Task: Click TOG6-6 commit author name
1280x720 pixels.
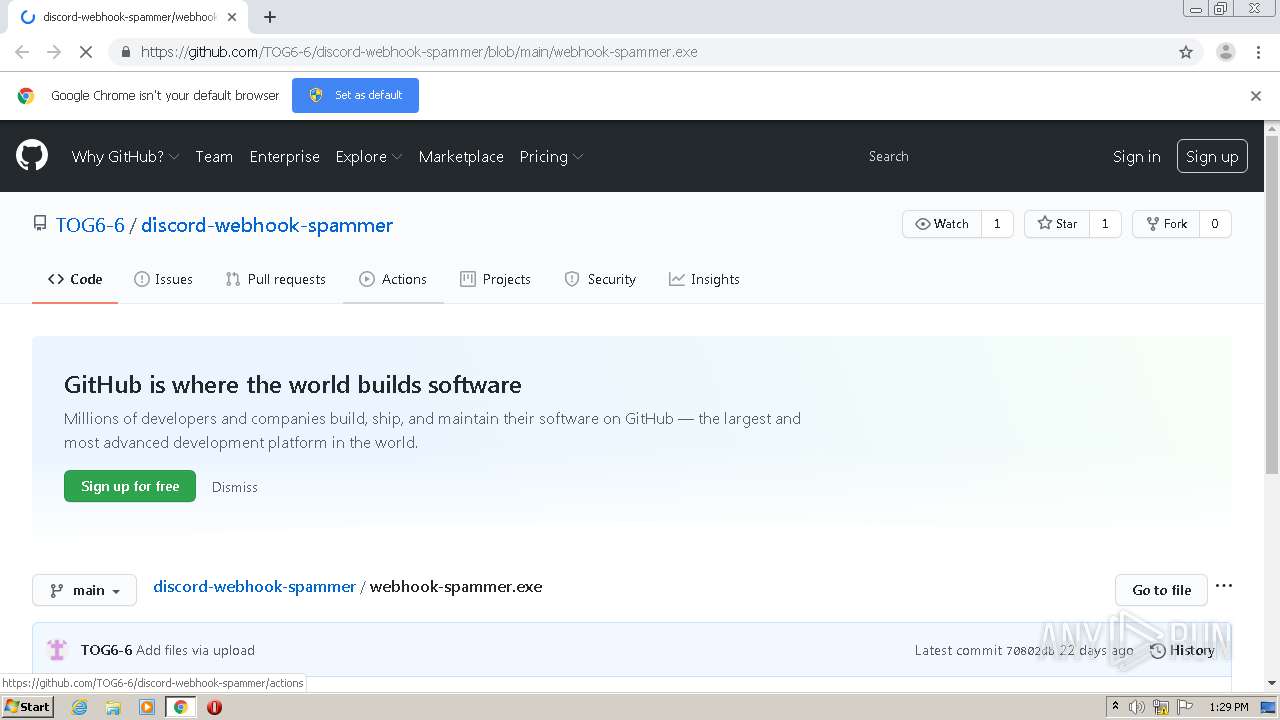Action: [x=107, y=650]
